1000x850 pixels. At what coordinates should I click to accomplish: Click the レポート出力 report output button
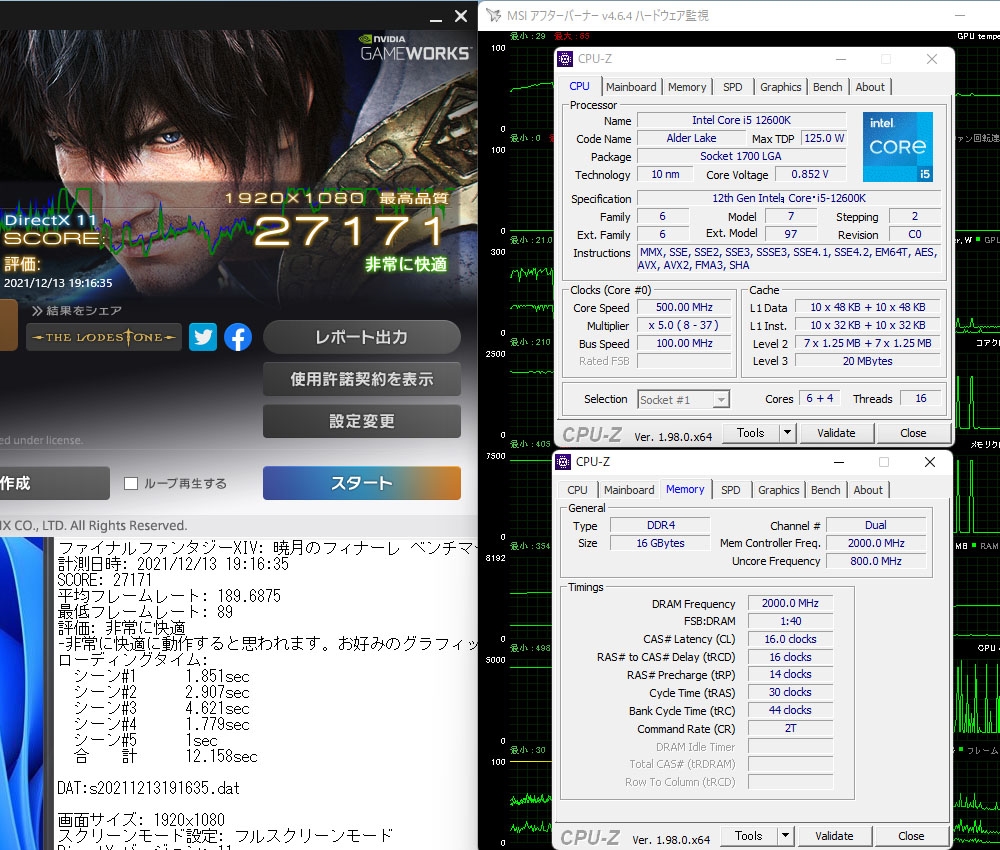pos(362,337)
